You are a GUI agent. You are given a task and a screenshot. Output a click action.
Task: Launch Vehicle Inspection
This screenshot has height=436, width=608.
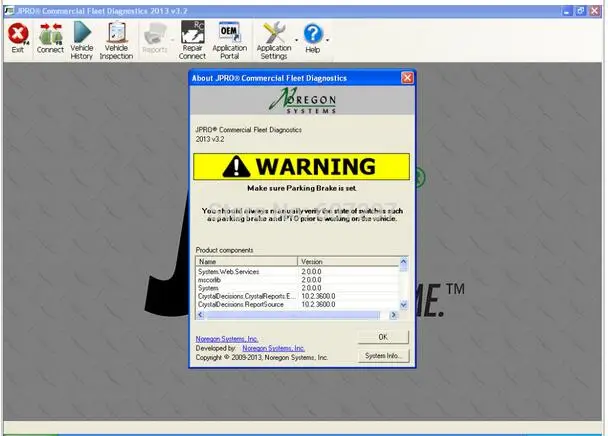pyautogui.click(x=116, y=40)
